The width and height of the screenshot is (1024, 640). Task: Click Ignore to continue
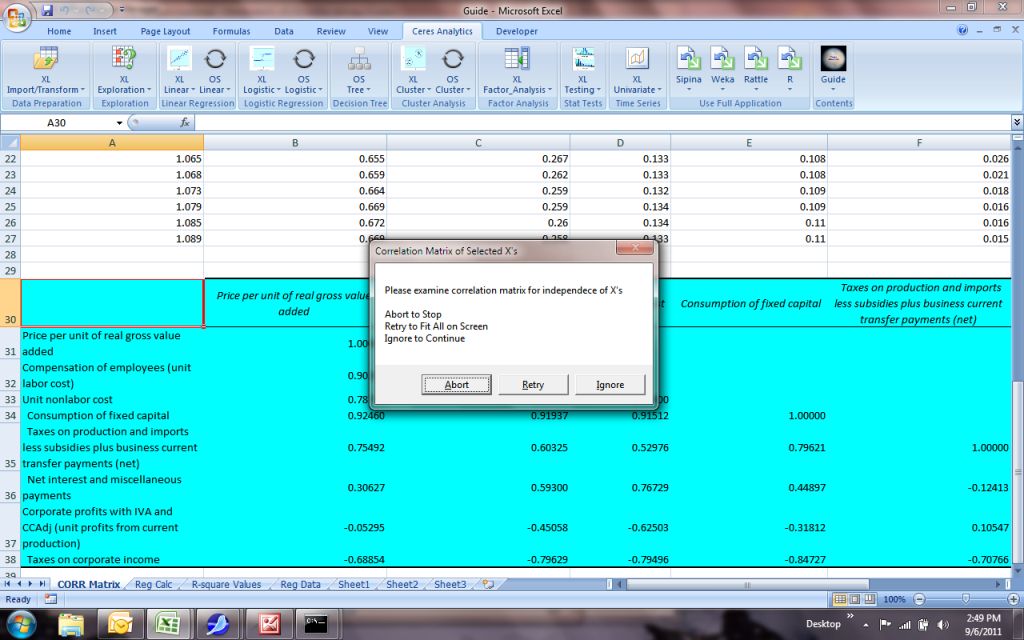tap(610, 385)
